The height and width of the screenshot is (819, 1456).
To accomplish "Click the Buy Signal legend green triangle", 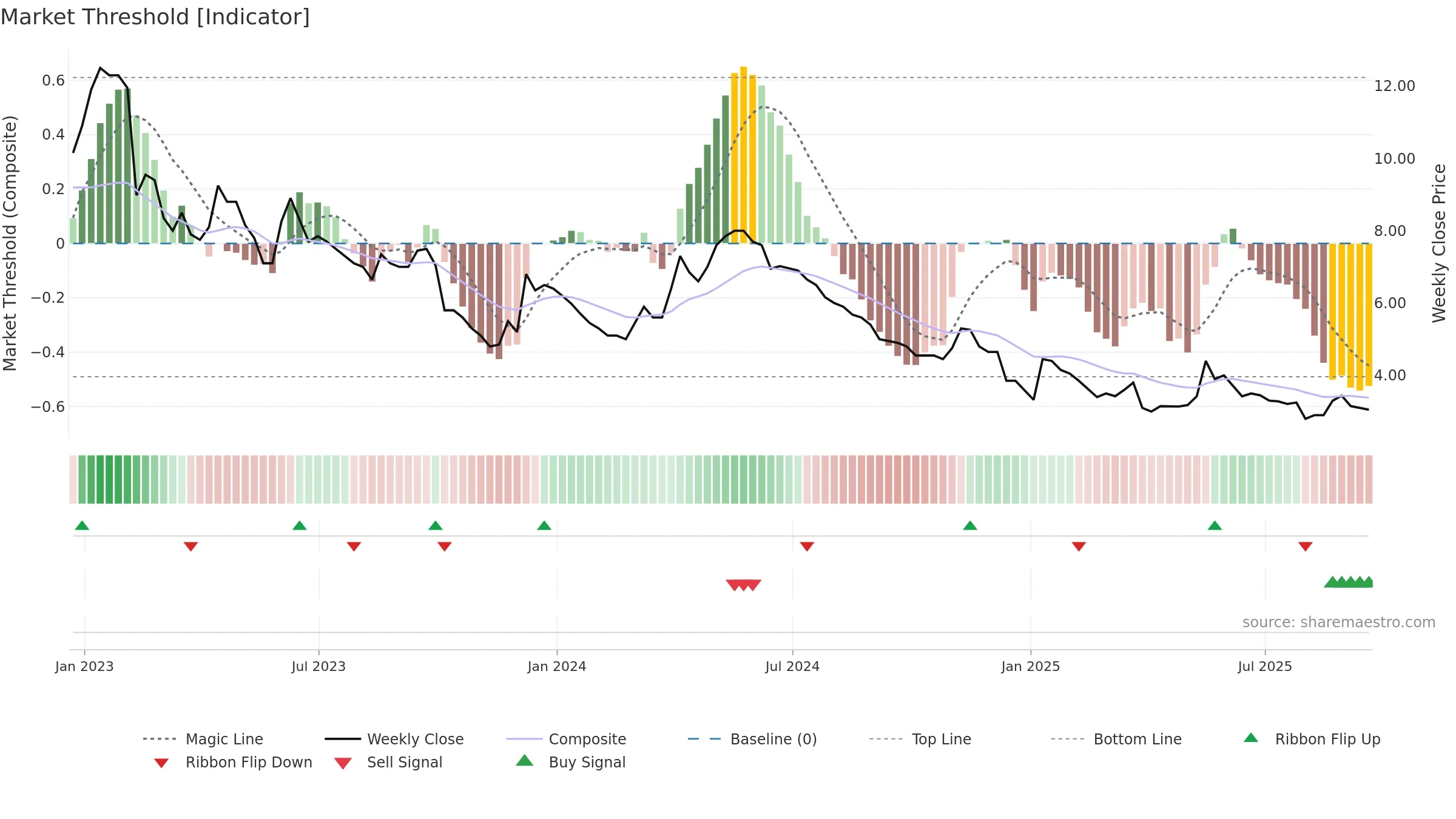I will click(x=525, y=761).
